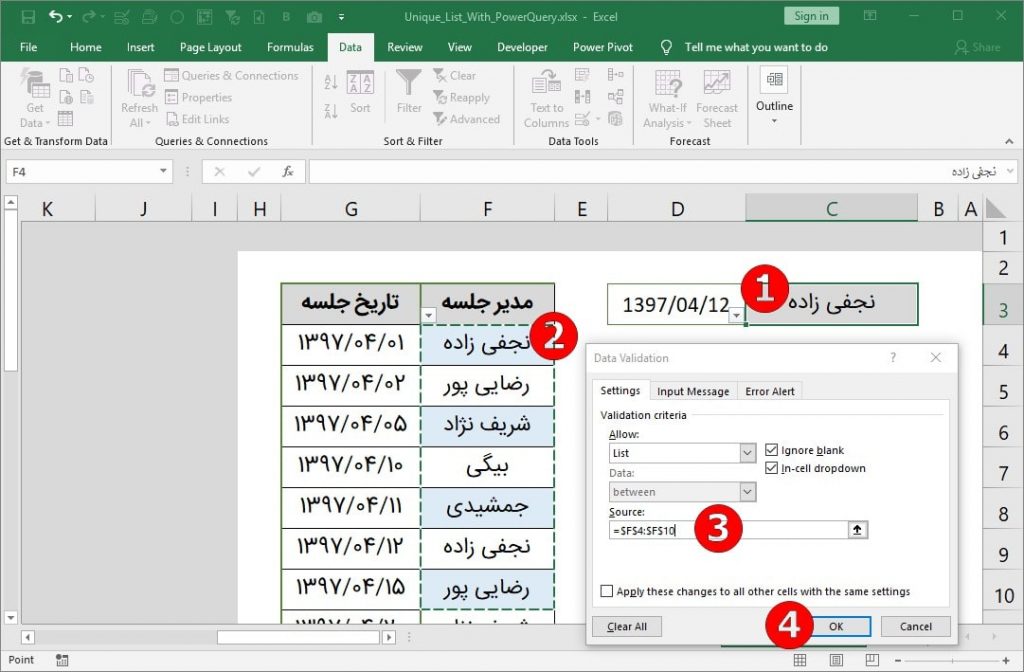This screenshot has height=672, width=1024.
Task: Expand the Name Box dropdown arrow
Action: pyautogui.click(x=163, y=171)
